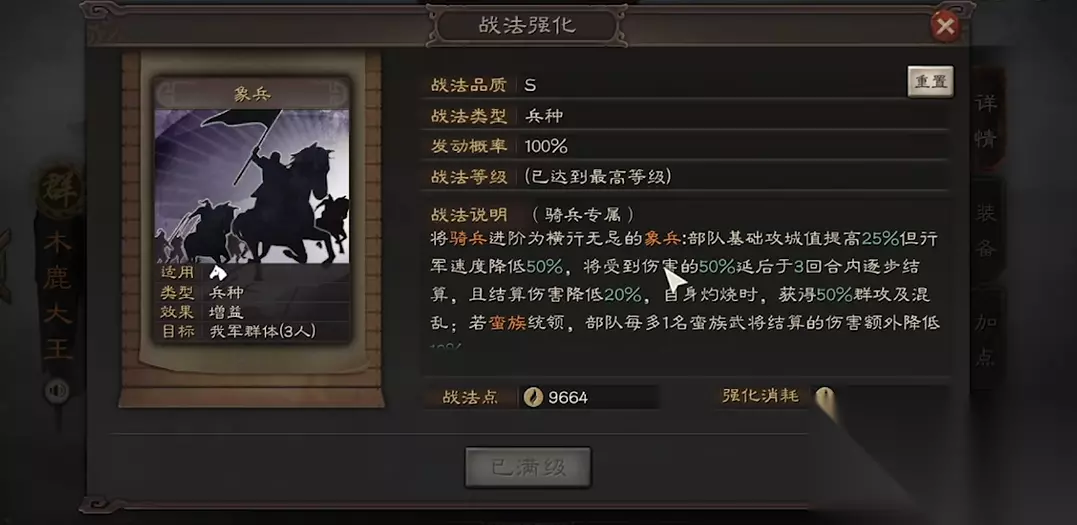Click the 象兵 card title banner
The image size is (1077, 525).
[x=252, y=94]
